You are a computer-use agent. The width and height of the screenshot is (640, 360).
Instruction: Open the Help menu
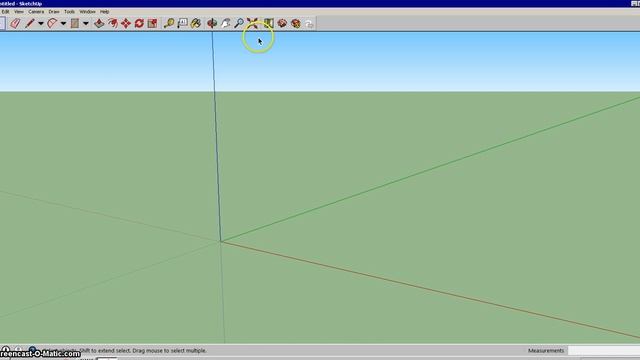click(x=104, y=12)
